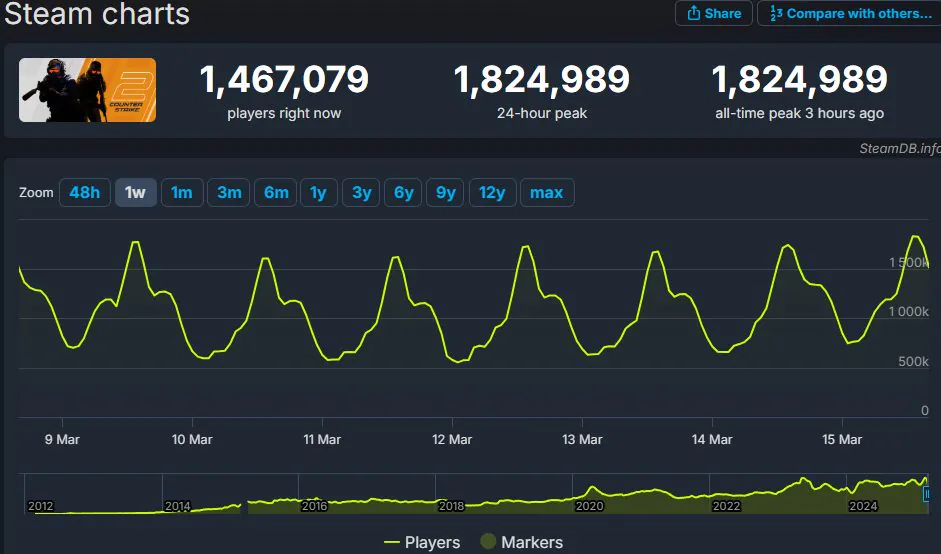Click 2022 in the navigator timeline
This screenshot has width=941, height=554.
tap(726, 506)
